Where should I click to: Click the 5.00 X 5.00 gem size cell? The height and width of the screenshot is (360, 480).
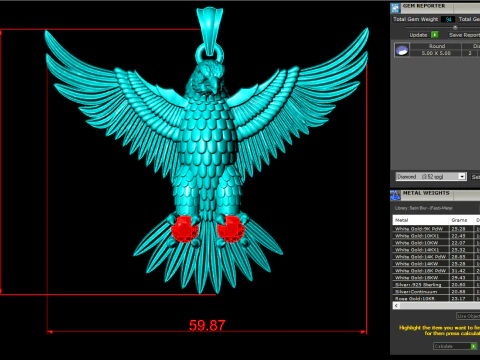[x=436, y=53]
